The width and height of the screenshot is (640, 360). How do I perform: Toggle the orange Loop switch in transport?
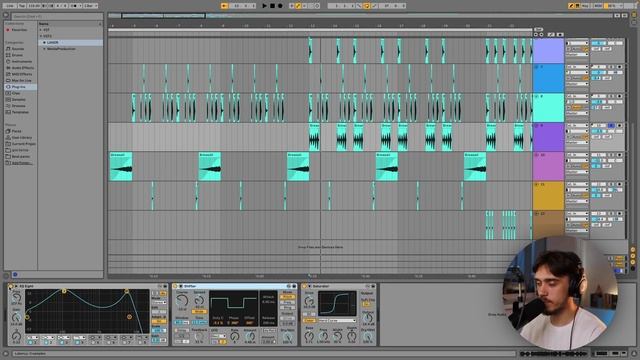pos(366,6)
